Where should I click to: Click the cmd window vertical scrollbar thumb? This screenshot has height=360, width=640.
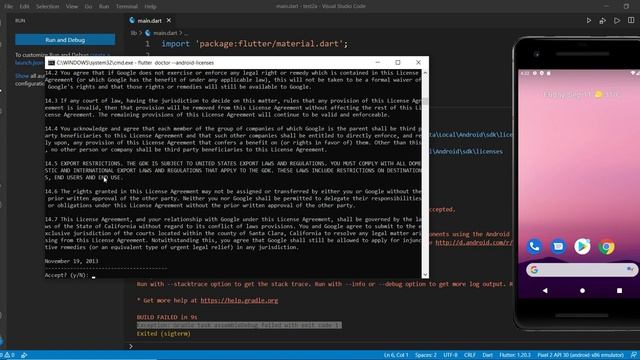(x=425, y=101)
